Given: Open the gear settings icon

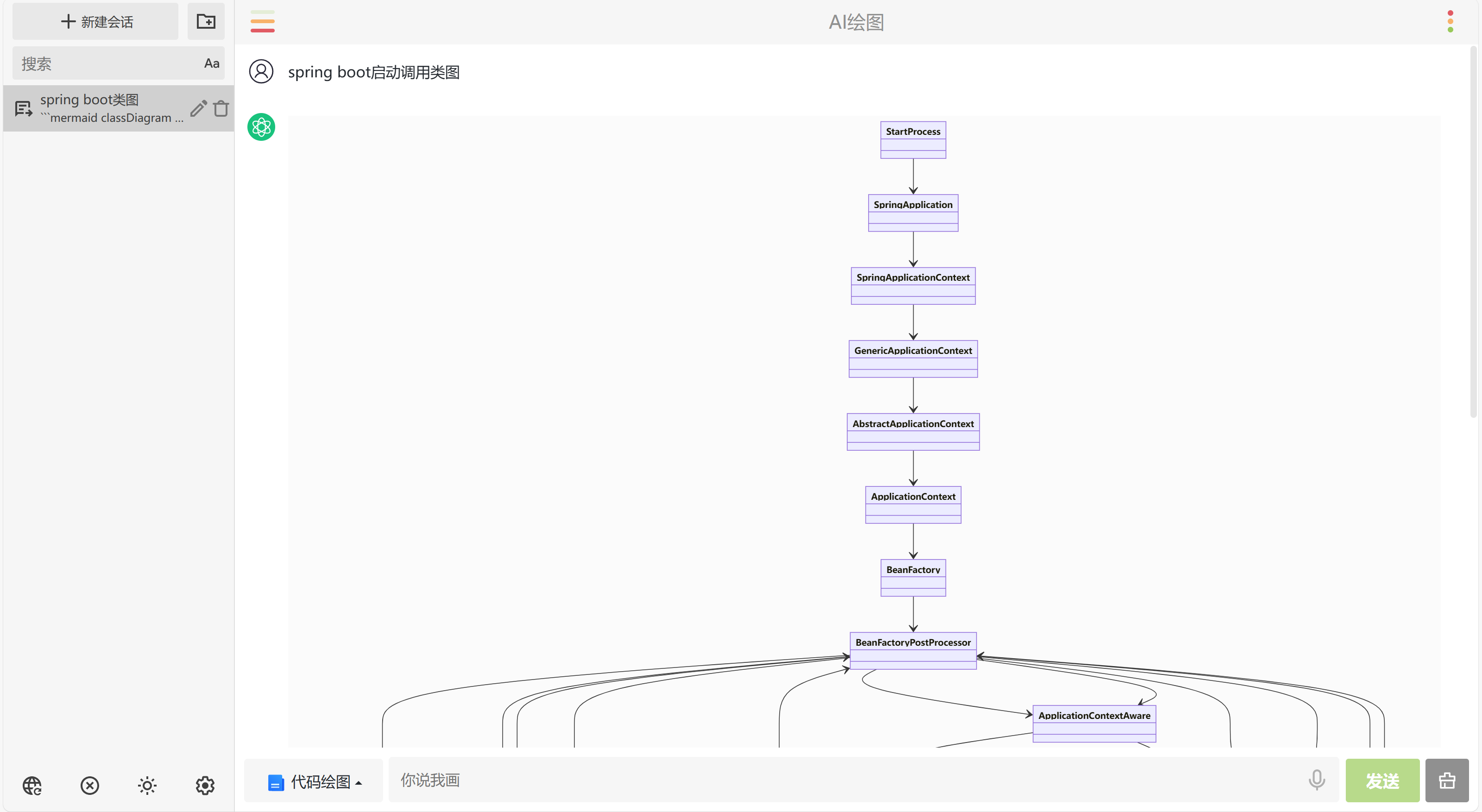Looking at the screenshot, I should pos(205,785).
